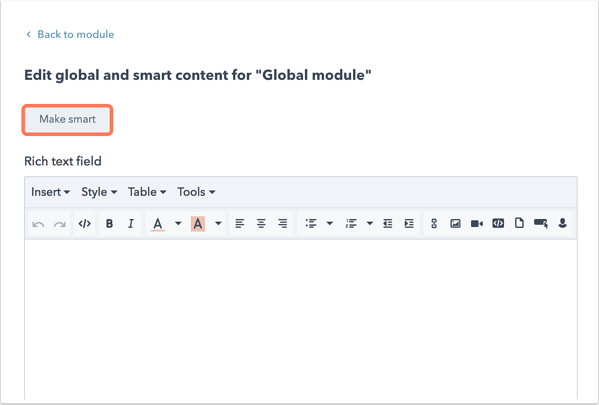Apply the text color

coord(158,224)
